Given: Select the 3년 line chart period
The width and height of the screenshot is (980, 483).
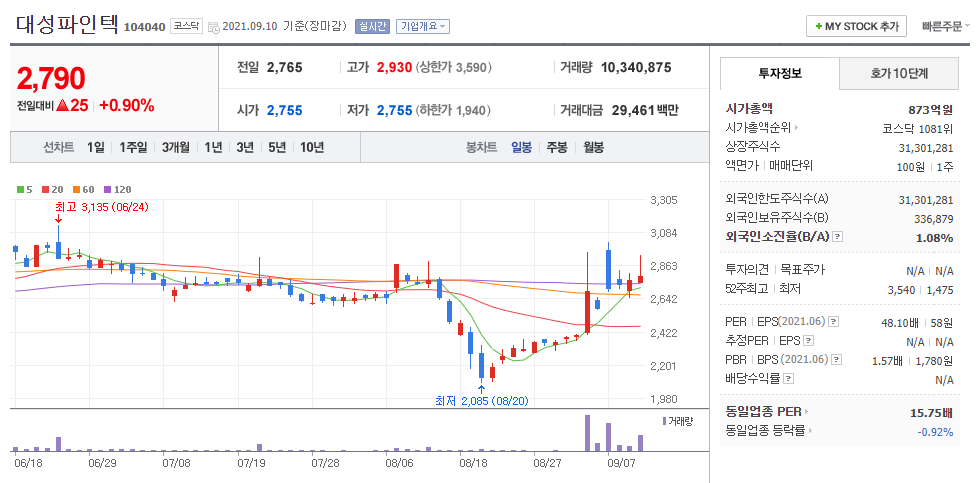Looking at the screenshot, I should click(x=245, y=147).
